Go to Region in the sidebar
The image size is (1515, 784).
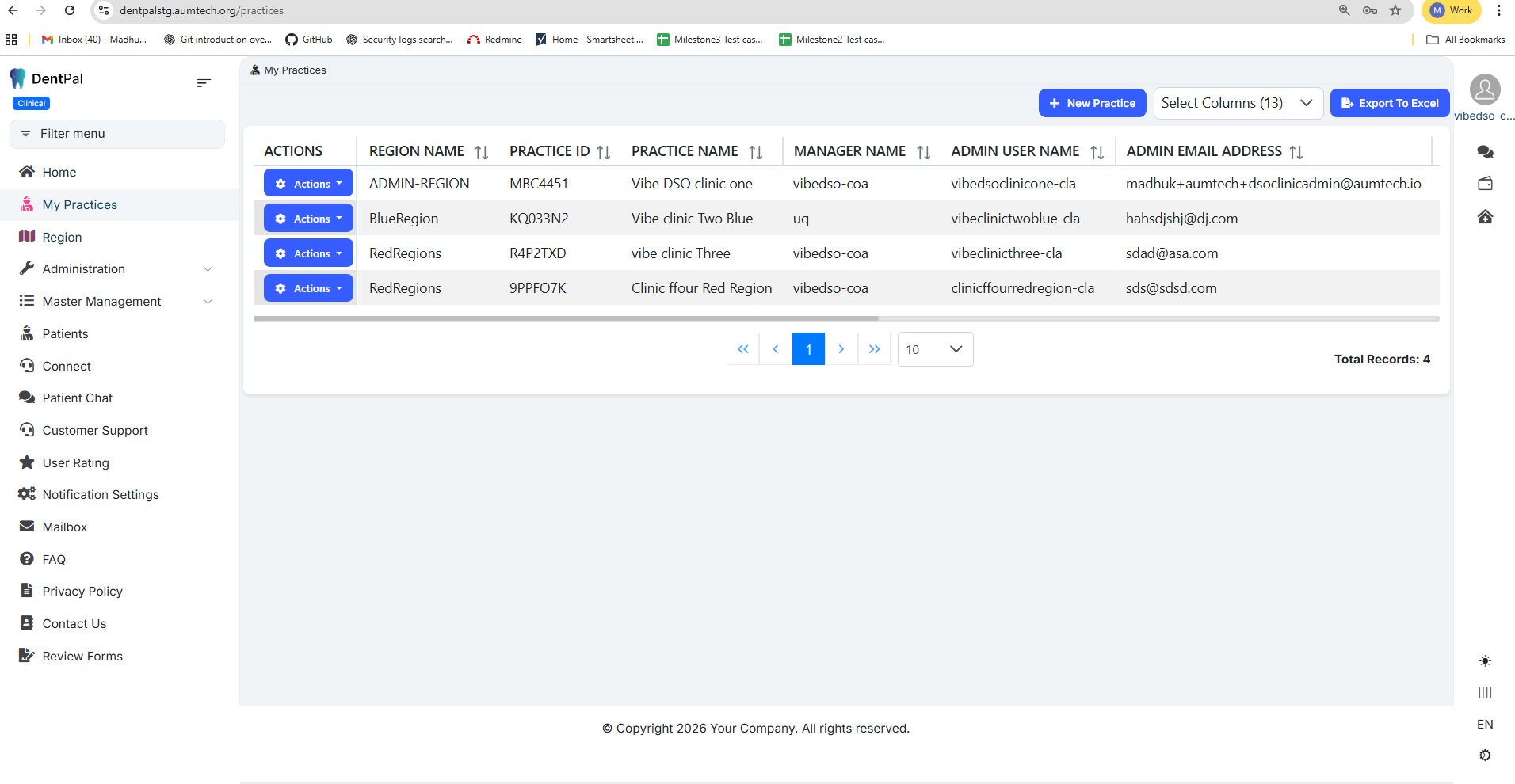click(x=62, y=238)
